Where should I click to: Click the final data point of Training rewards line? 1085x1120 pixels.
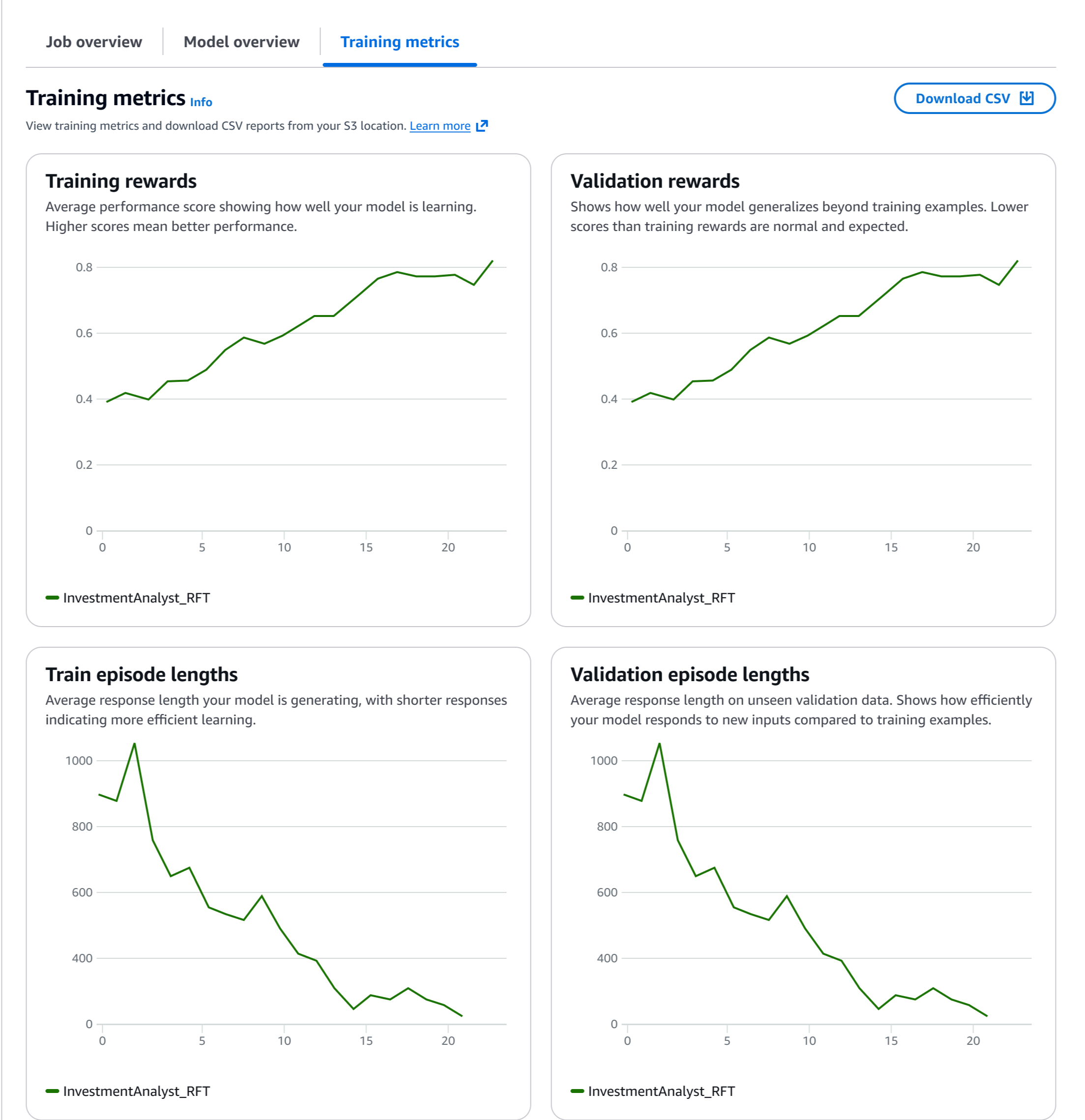point(492,261)
